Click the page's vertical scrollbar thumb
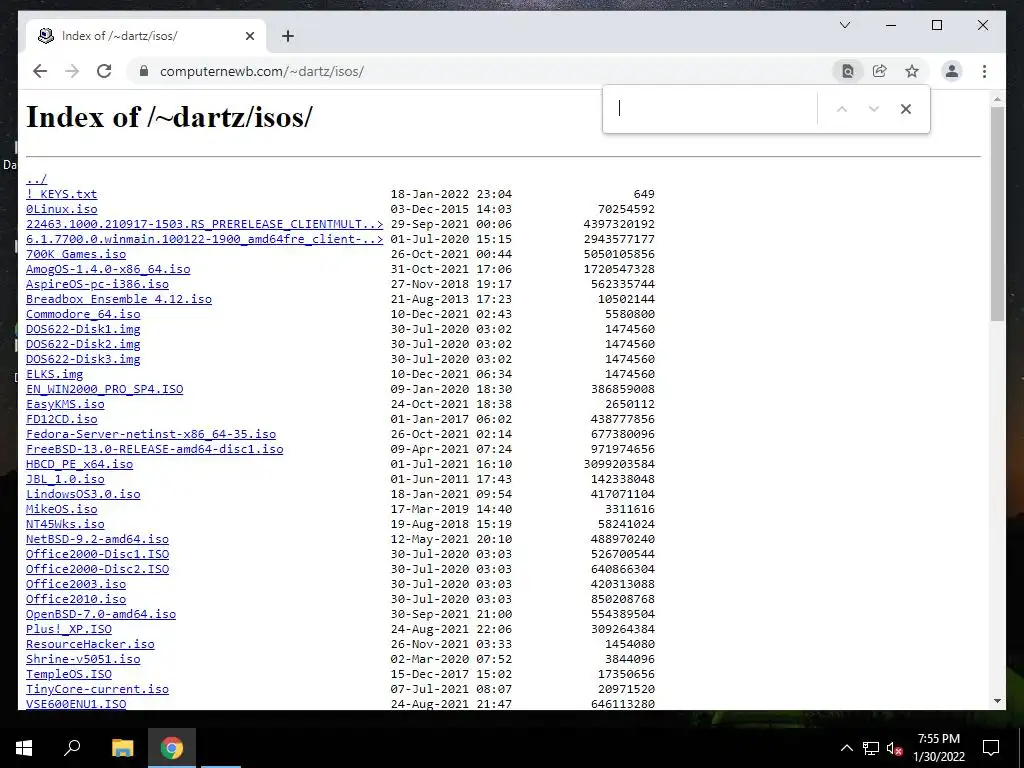This screenshot has width=1024, height=768. 997,214
